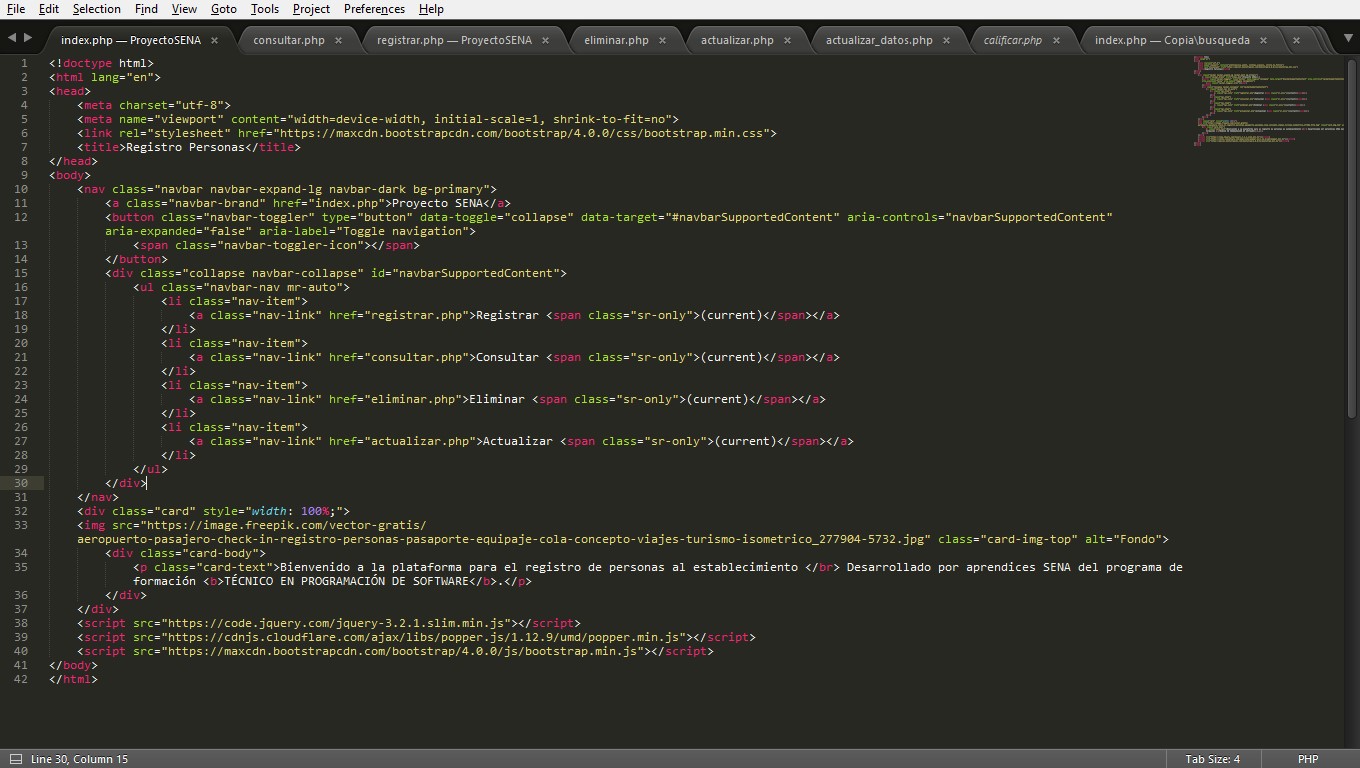Switch to the consultar.php tab
This screenshot has height=768, width=1360.
(288, 40)
